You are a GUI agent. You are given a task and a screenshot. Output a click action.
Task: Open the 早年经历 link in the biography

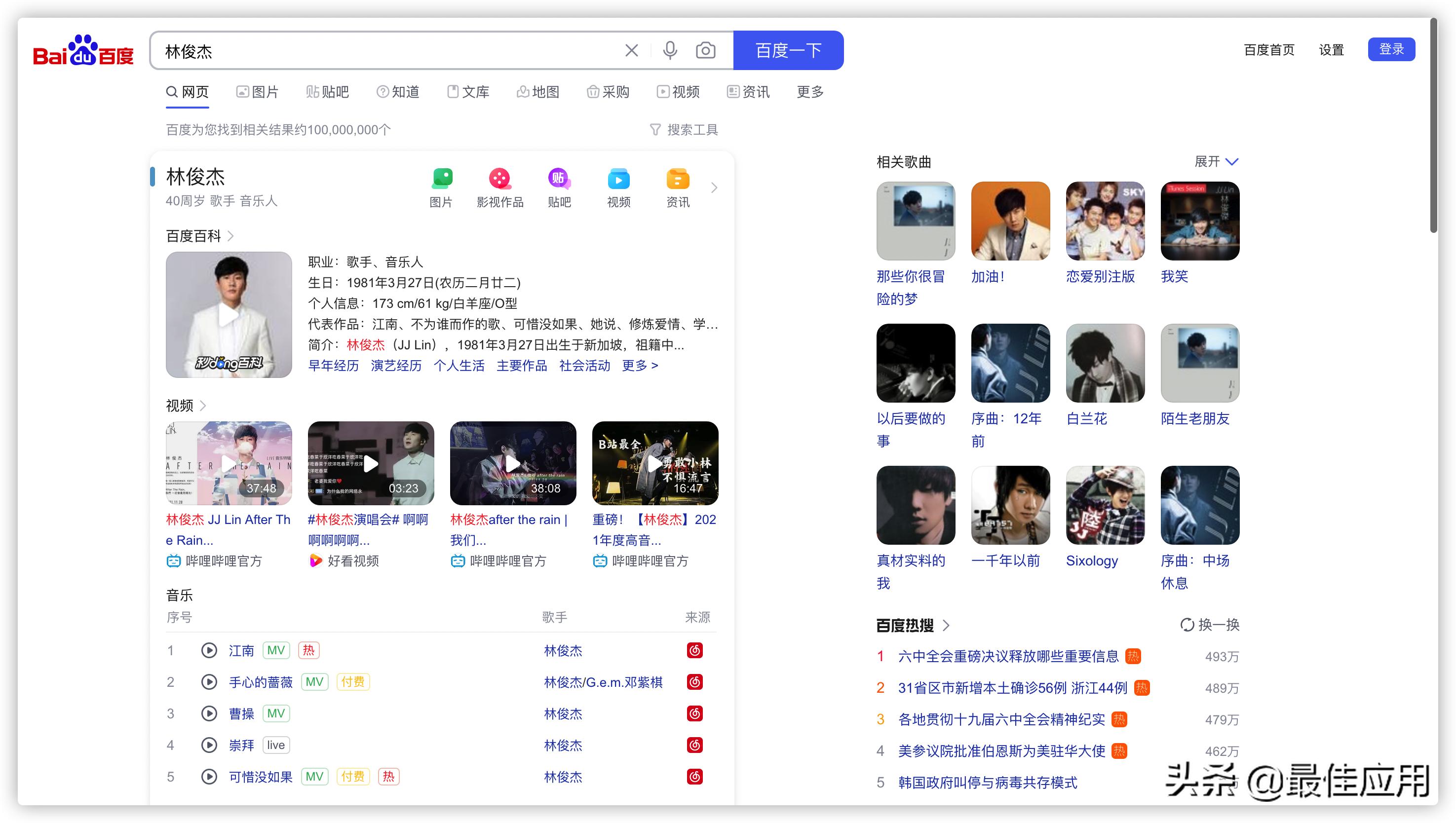[x=333, y=366]
